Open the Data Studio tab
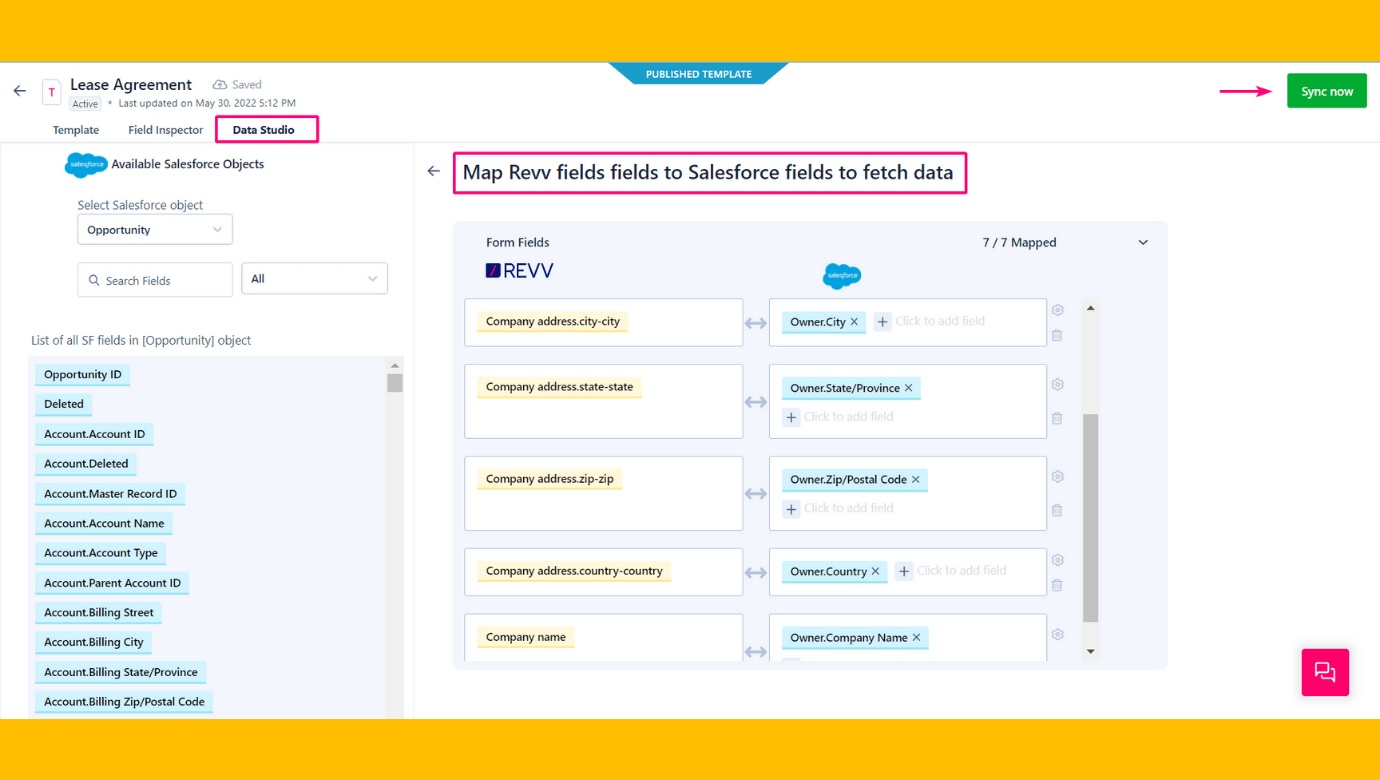This screenshot has width=1380, height=780. tap(264, 130)
